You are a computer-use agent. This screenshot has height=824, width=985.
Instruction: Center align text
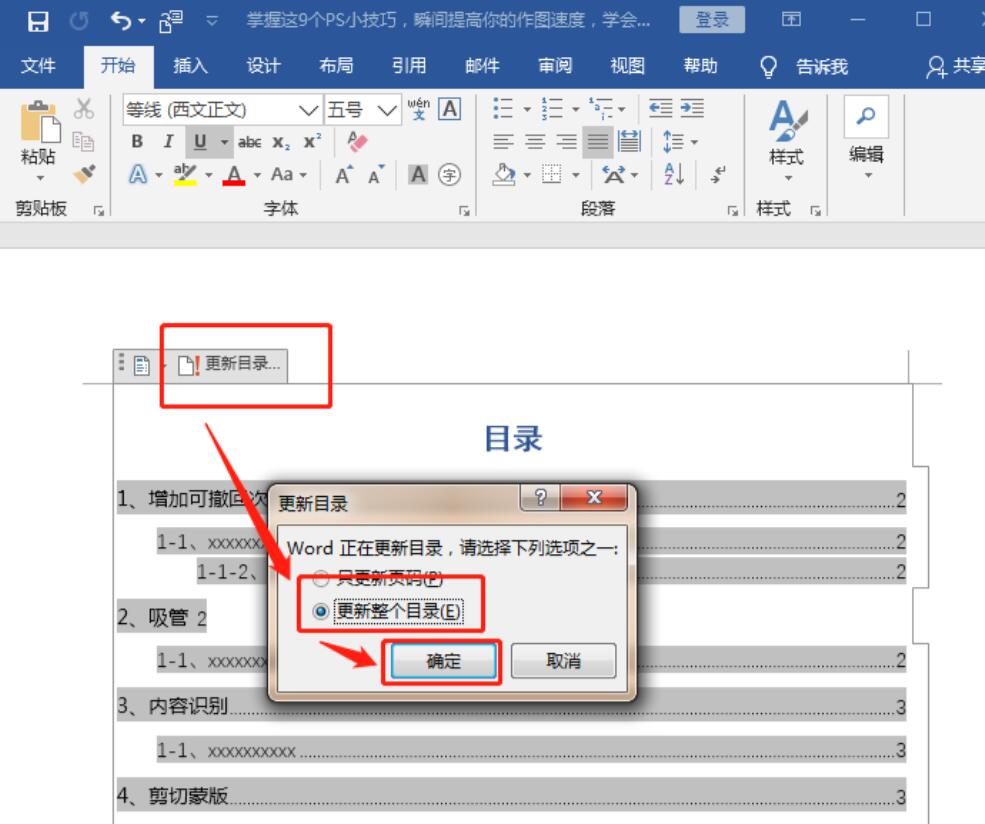[535, 142]
